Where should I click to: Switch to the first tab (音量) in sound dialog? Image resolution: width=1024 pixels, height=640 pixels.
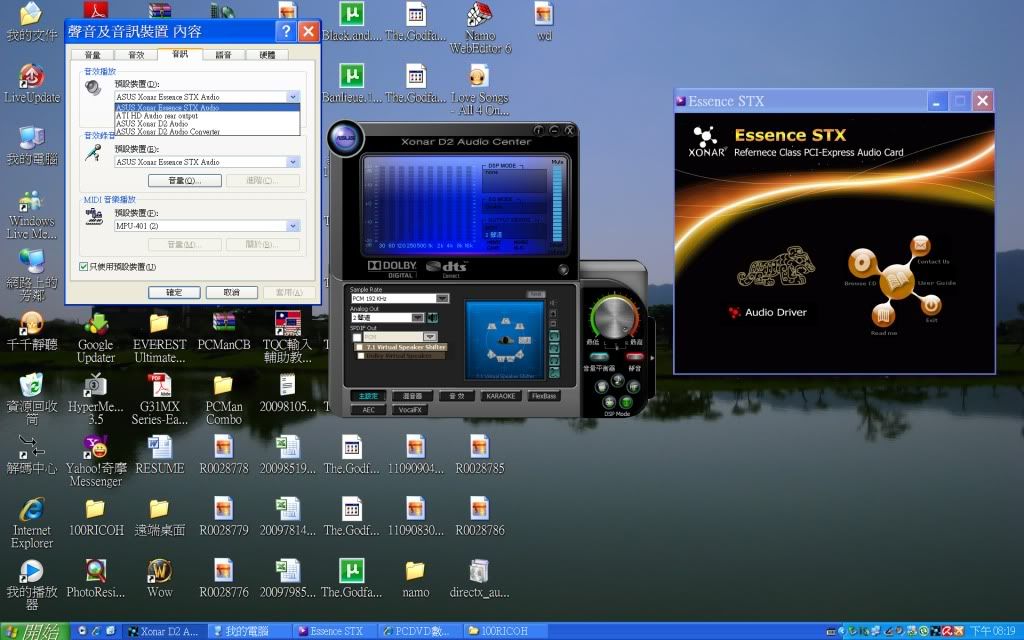[x=93, y=55]
